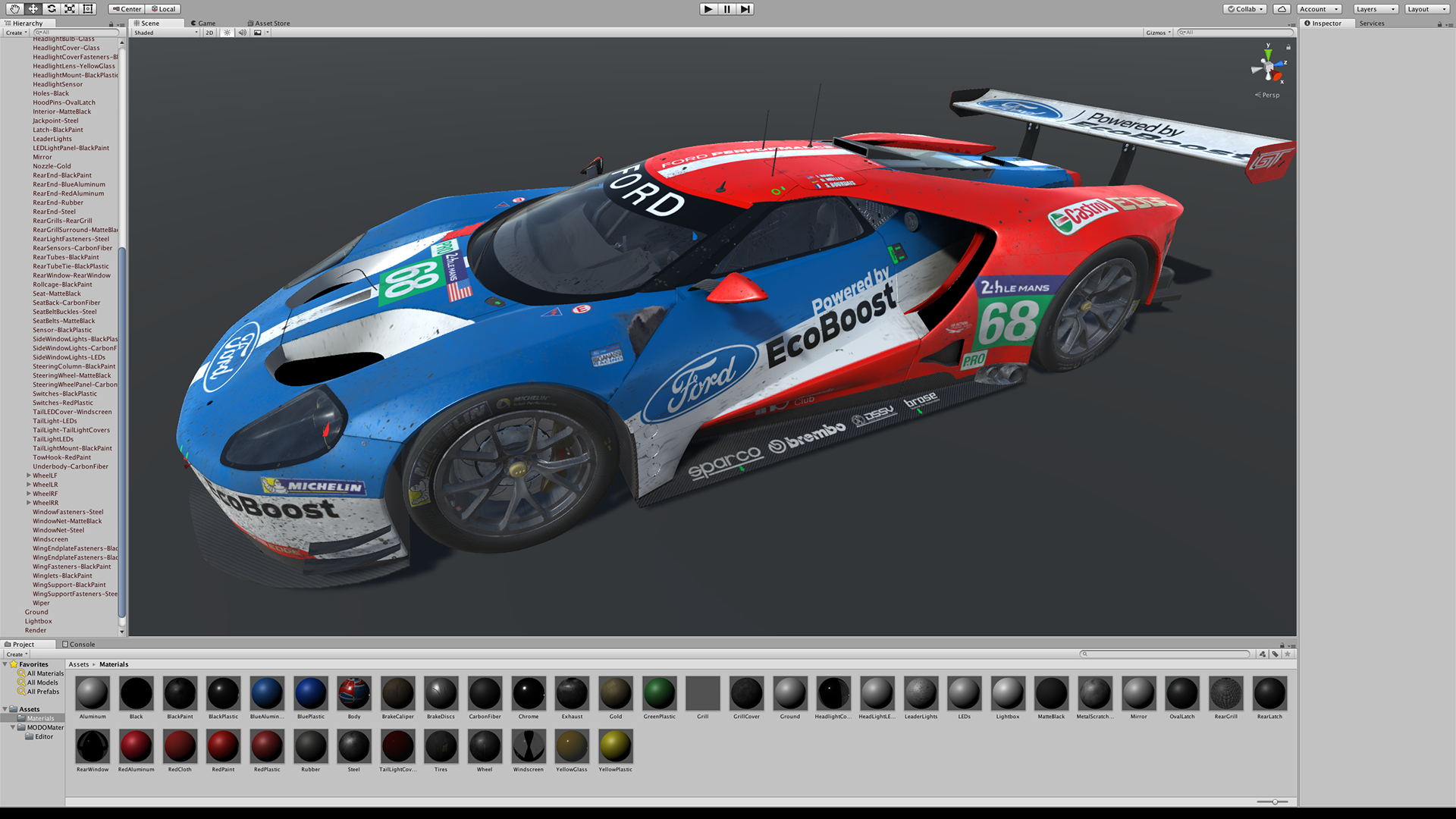Image resolution: width=1456 pixels, height=819 pixels.
Task: Expand the WheelLF hierarchy item
Action: tap(29, 475)
